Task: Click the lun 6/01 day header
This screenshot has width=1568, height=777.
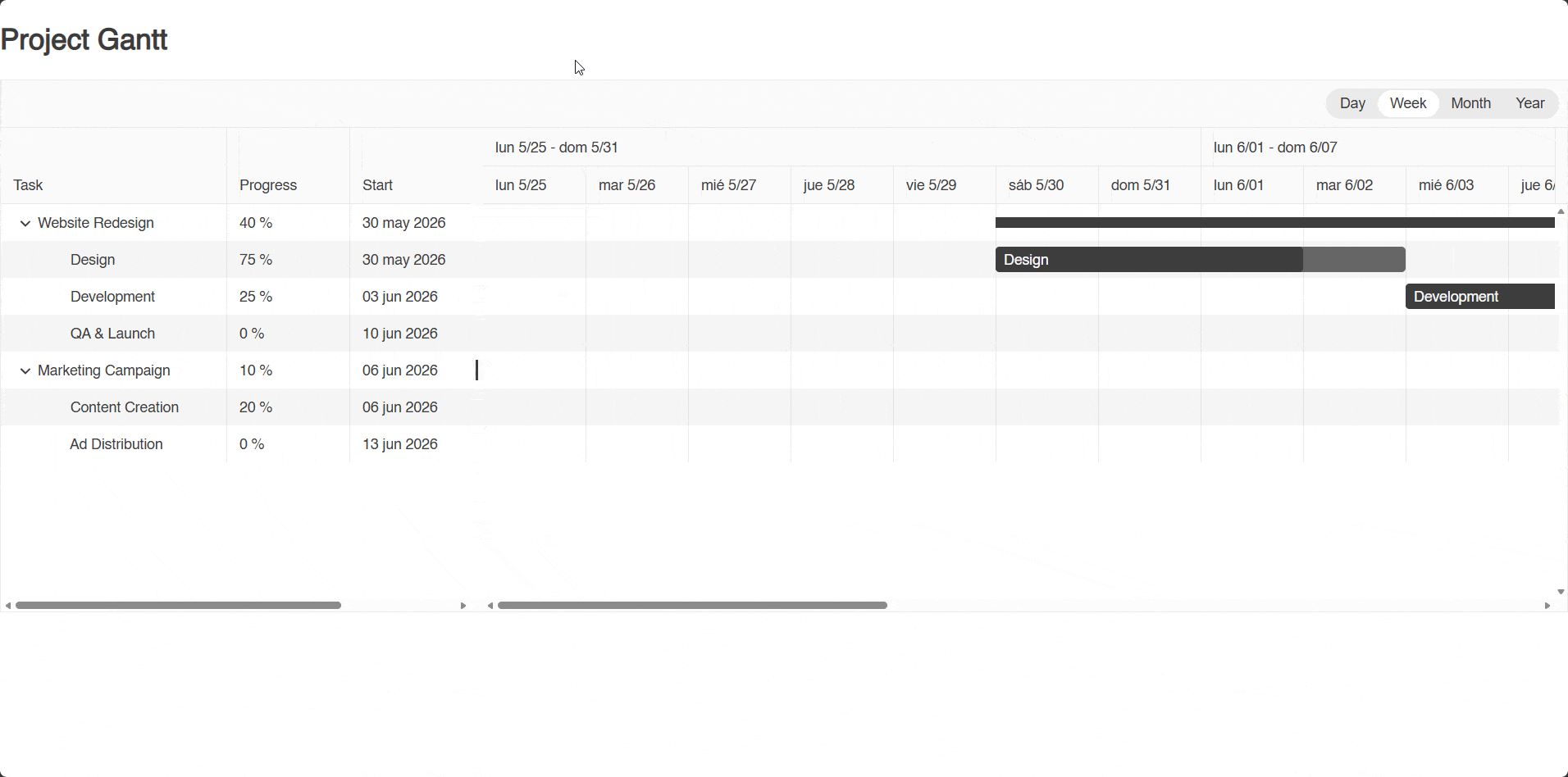Action: [x=1252, y=185]
